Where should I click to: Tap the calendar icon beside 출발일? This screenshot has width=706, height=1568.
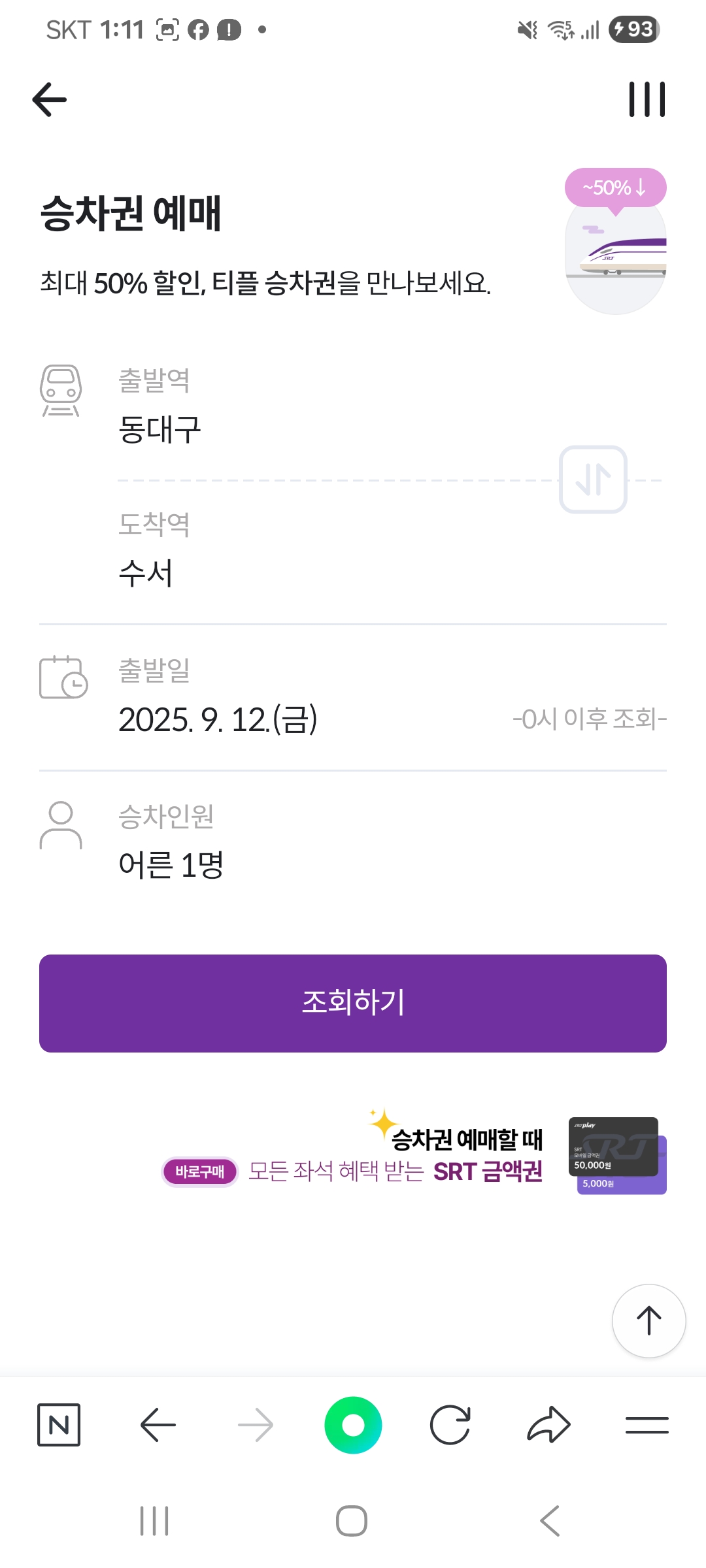tap(63, 677)
